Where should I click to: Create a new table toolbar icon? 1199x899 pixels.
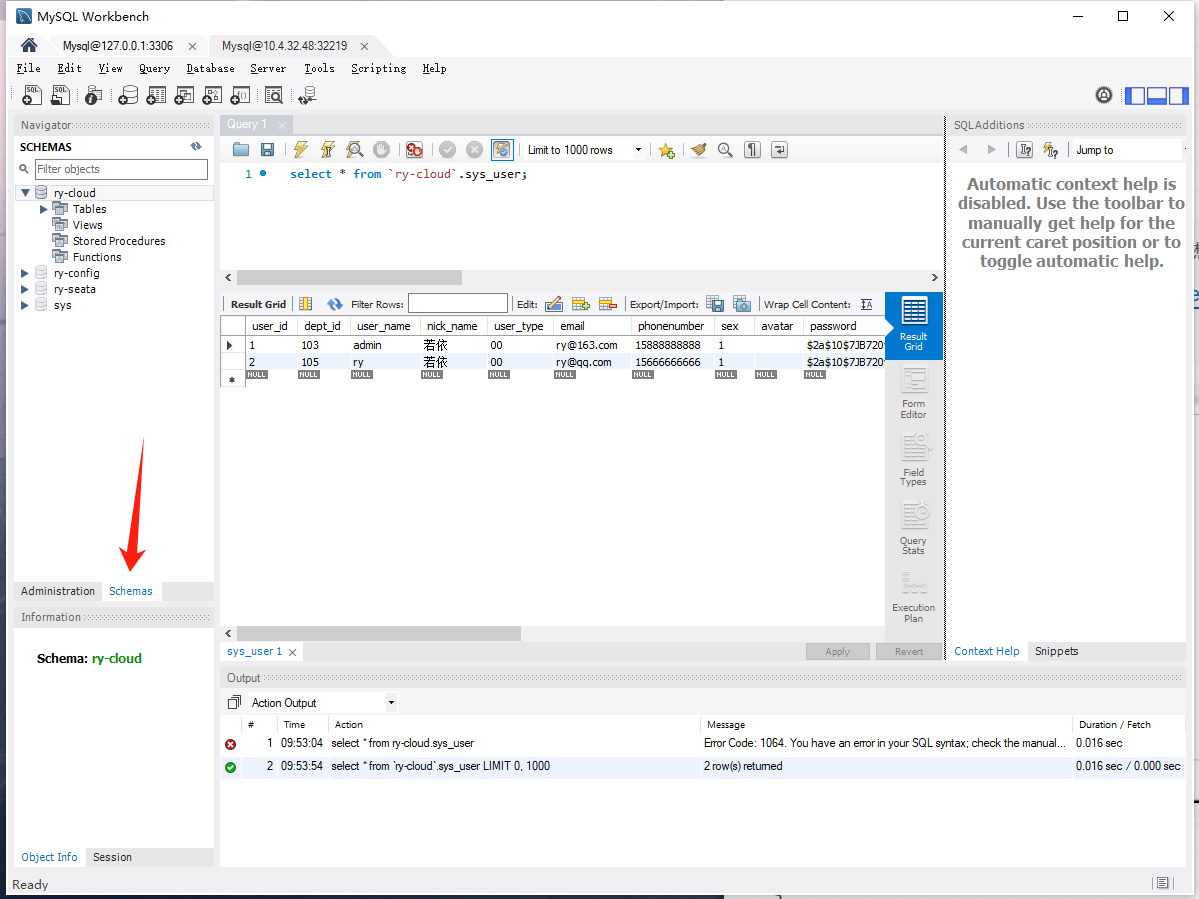(156, 95)
